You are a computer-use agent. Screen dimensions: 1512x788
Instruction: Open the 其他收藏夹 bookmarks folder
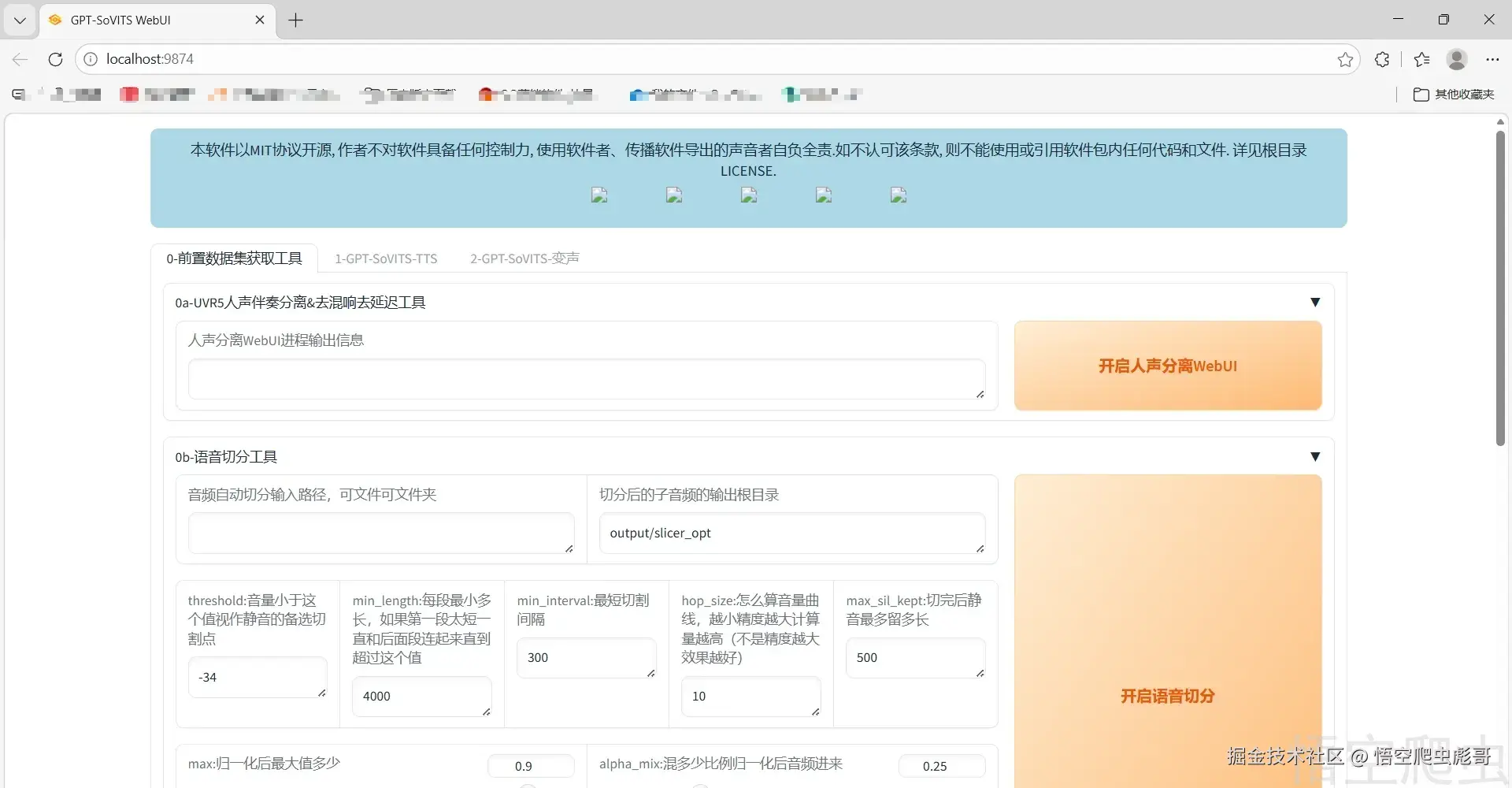tap(1454, 95)
